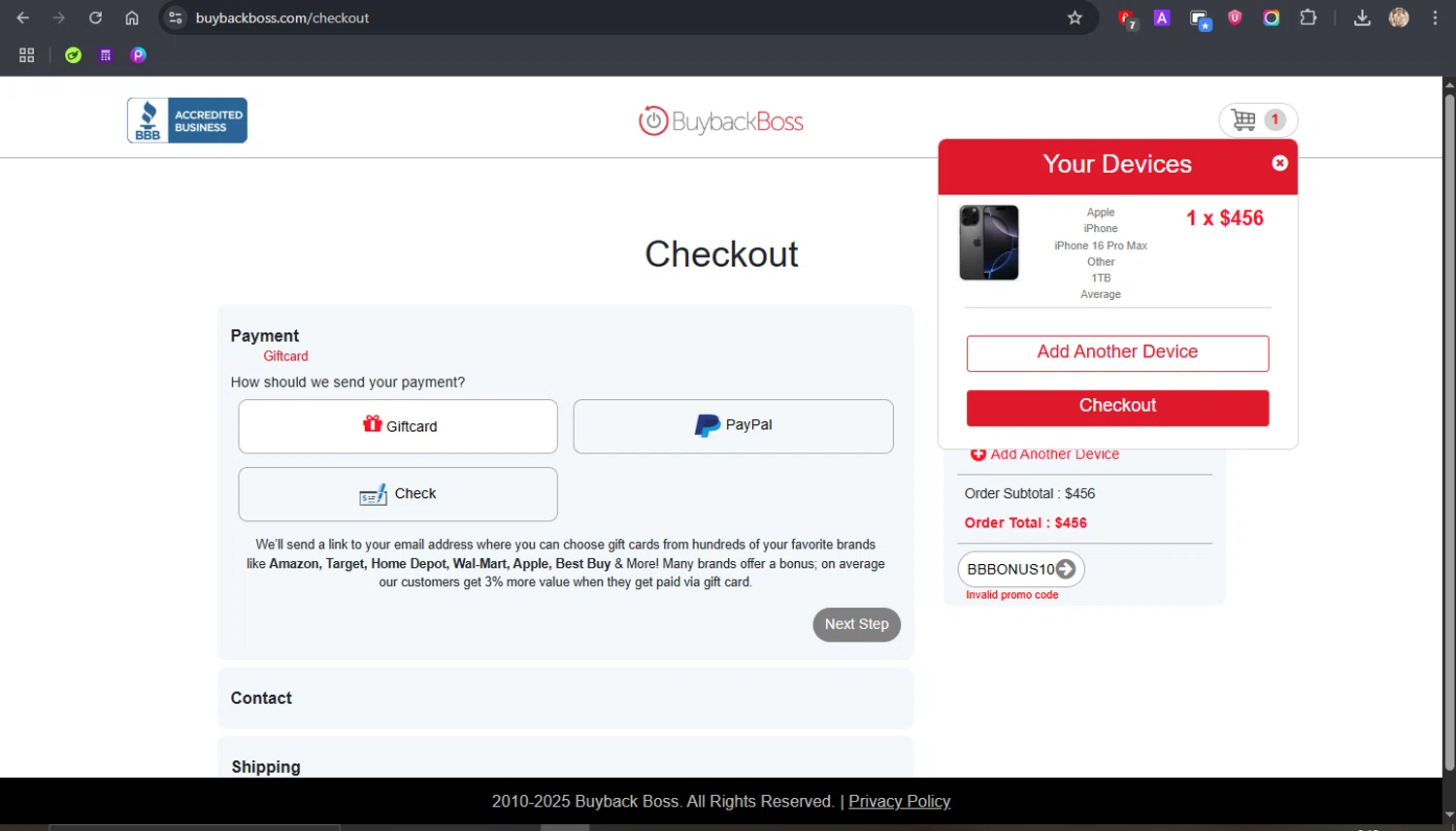Click the BuybackBoss logo
Screen dimensions: 1456x831
click(721, 121)
